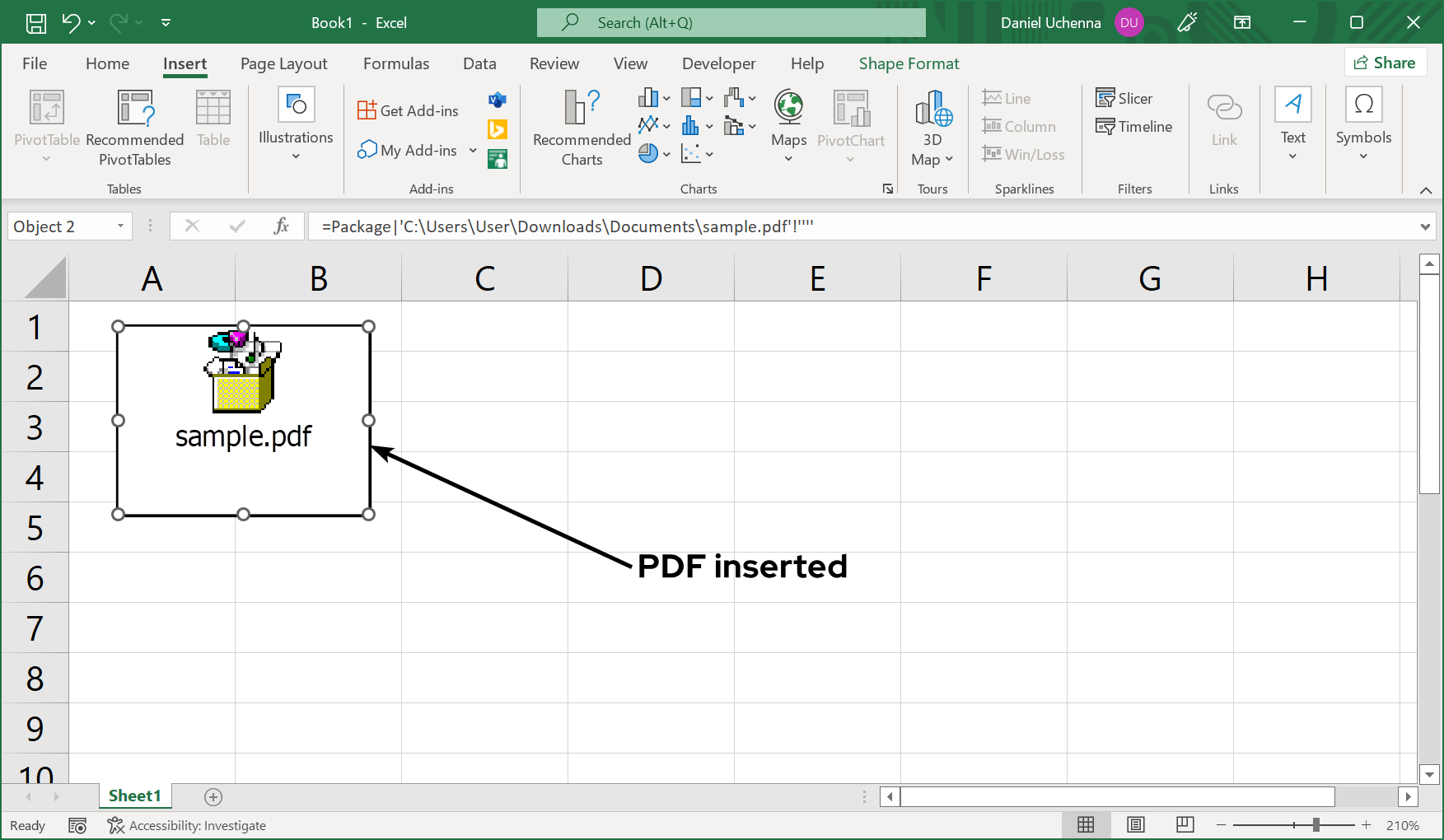Switch to Page Layout view
The width and height of the screenshot is (1444, 840).
point(1136,824)
